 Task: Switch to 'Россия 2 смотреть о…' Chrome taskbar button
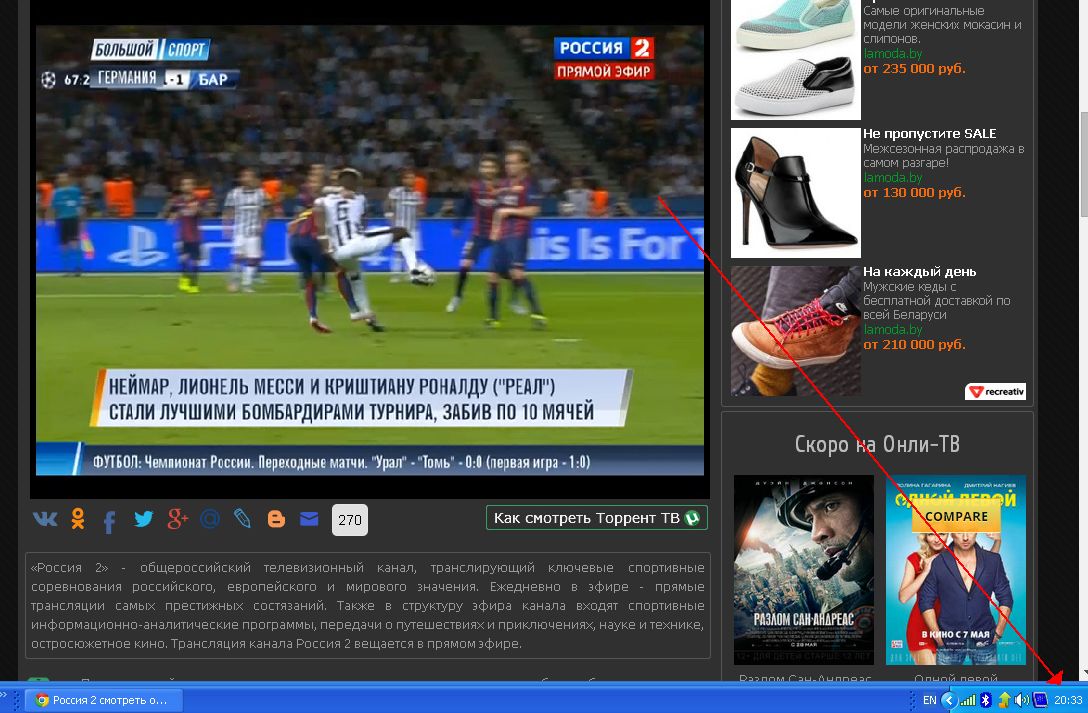tap(104, 700)
